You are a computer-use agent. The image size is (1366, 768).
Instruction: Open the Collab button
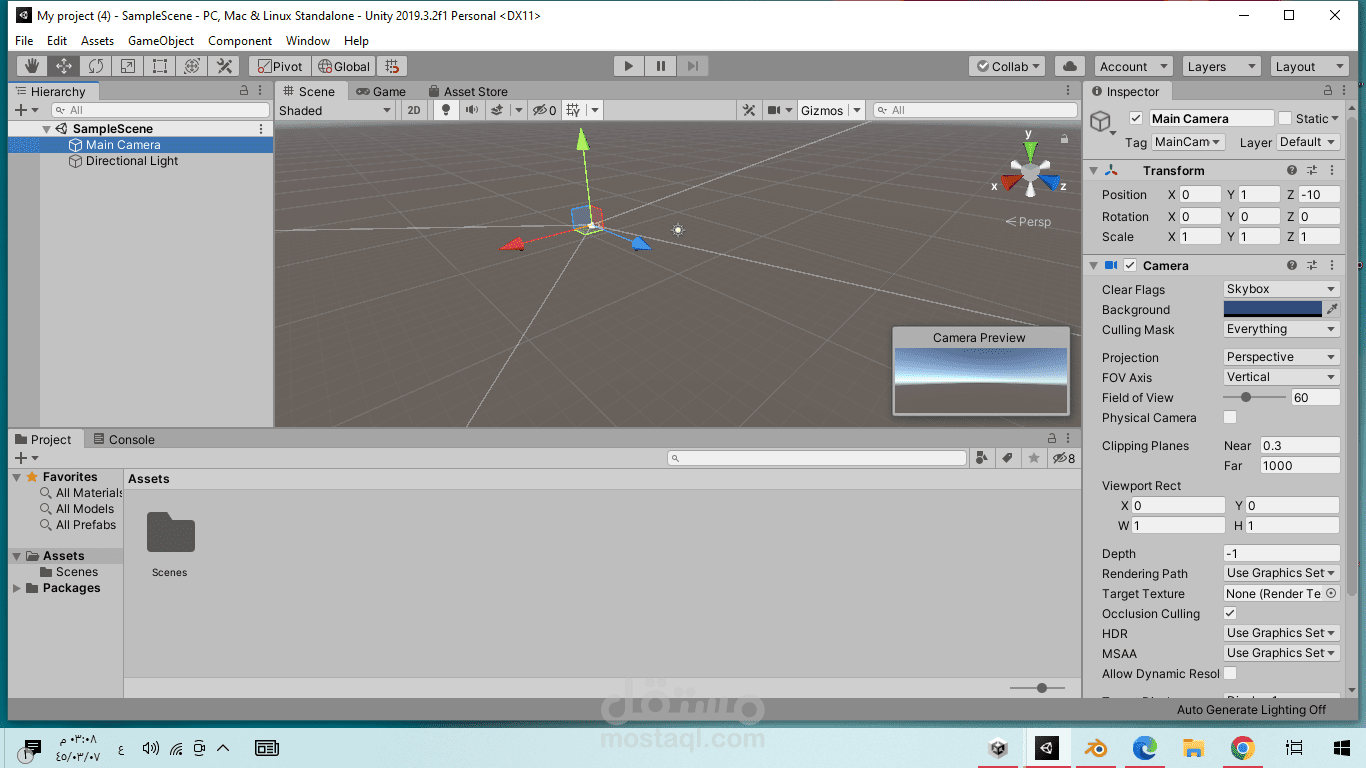tap(1006, 66)
